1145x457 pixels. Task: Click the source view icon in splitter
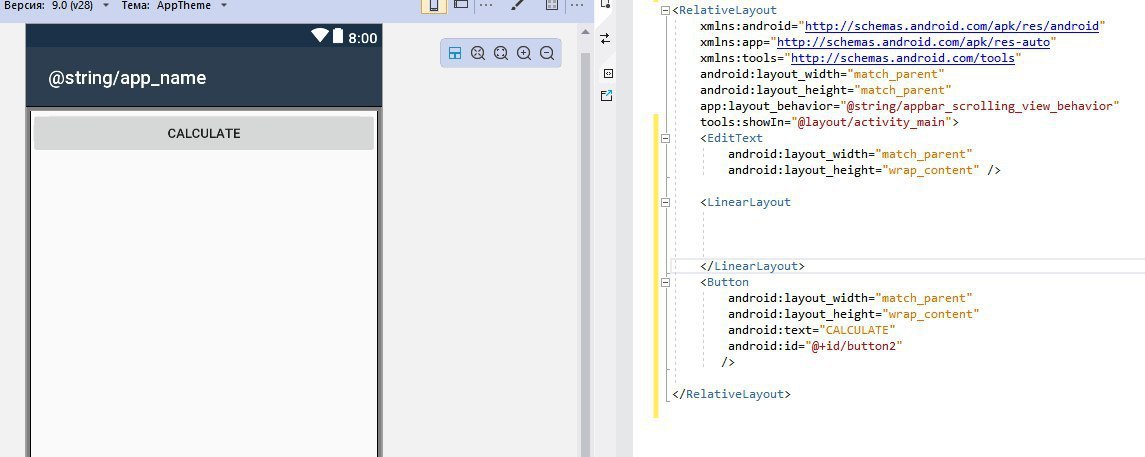coord(608,74)
